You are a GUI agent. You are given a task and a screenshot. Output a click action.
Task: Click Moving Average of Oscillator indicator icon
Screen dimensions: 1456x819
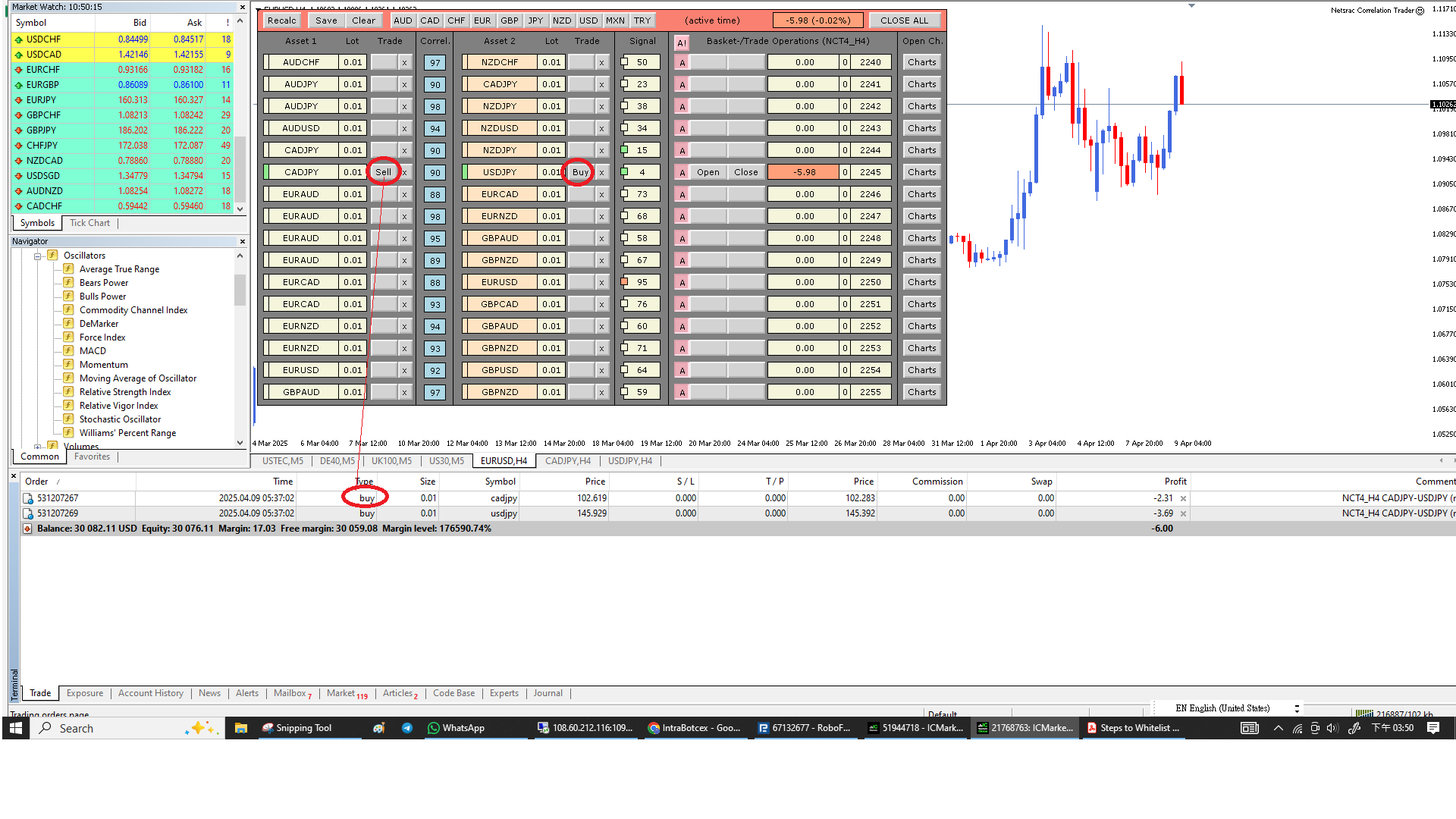tap(68, 378)
